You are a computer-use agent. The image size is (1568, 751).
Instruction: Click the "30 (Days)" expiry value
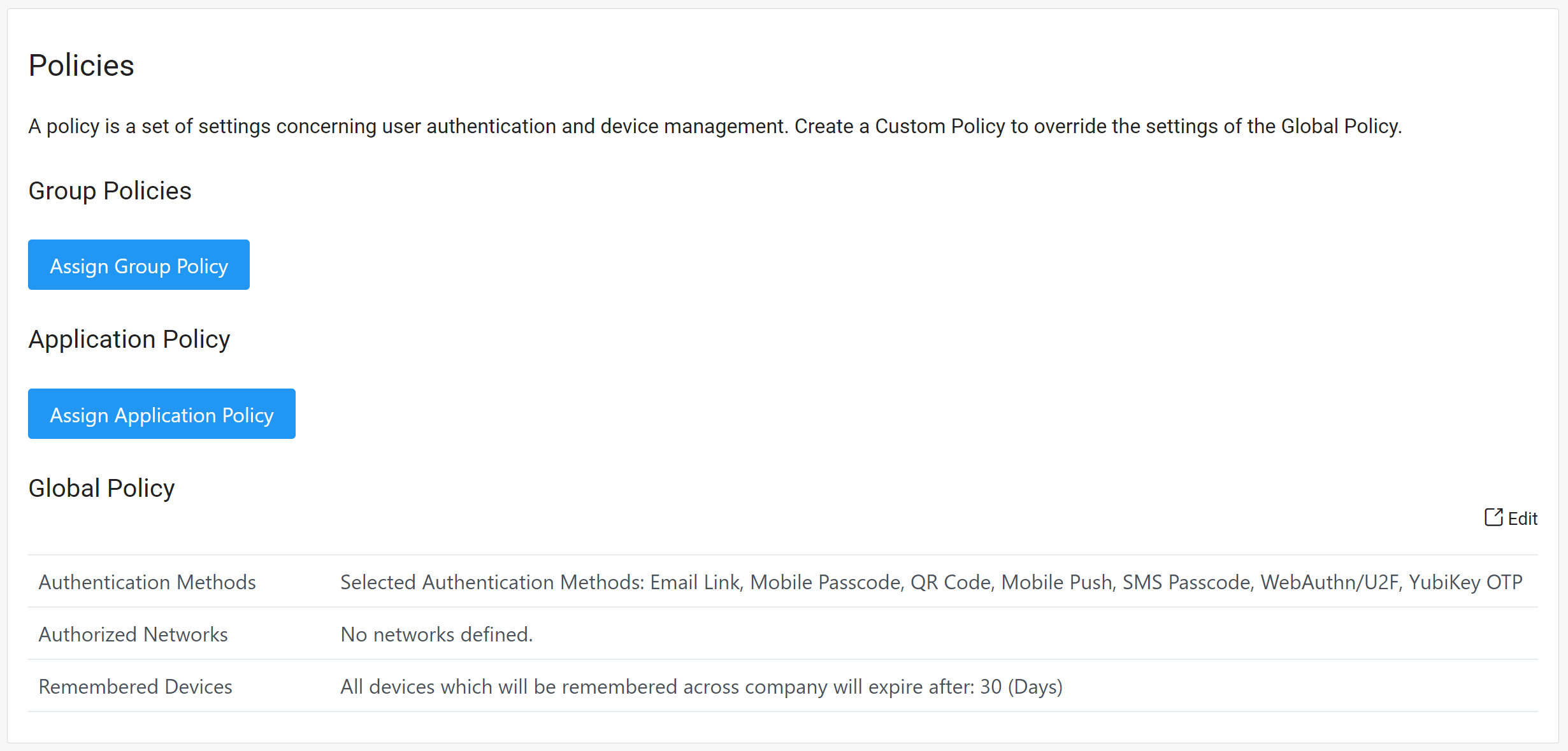1021,687
